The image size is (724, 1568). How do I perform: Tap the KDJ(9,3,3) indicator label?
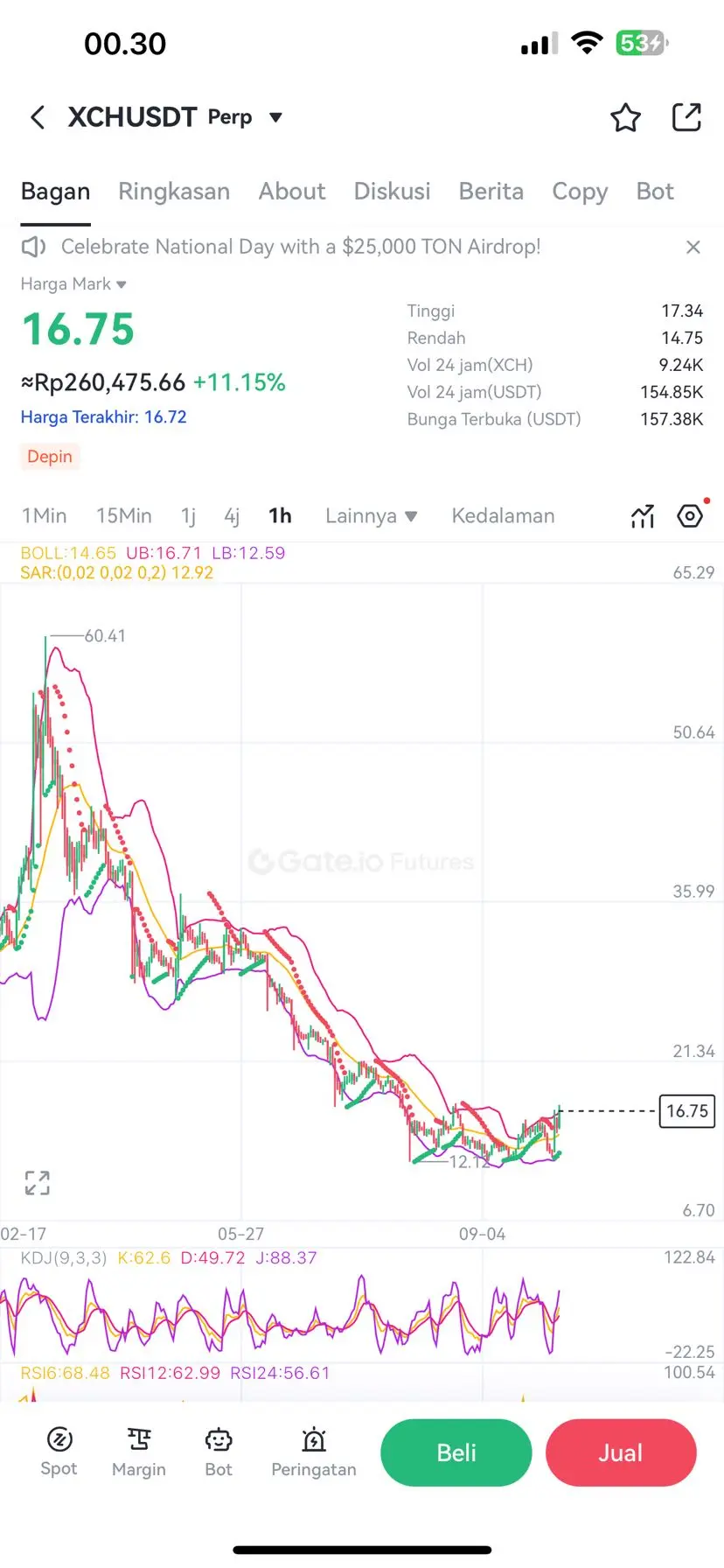pos(64,1258)
